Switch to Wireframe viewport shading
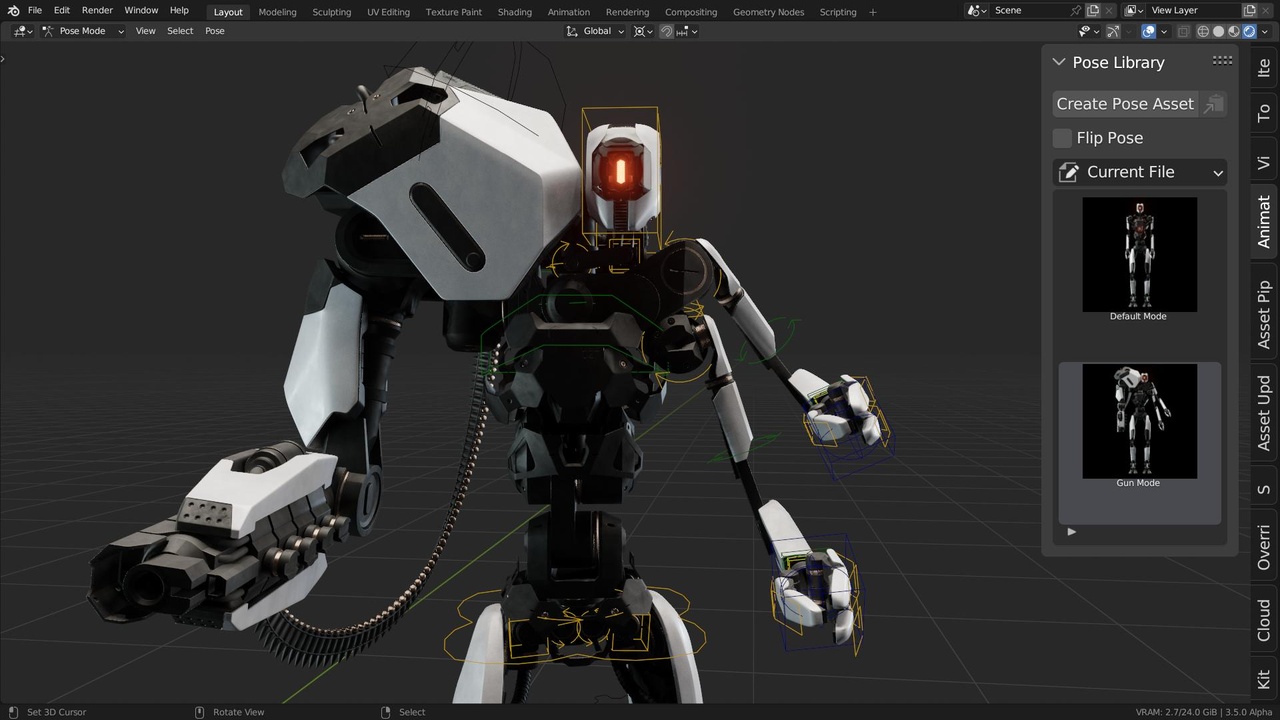The image size is (1280, 720). [x=1203, y=31]
